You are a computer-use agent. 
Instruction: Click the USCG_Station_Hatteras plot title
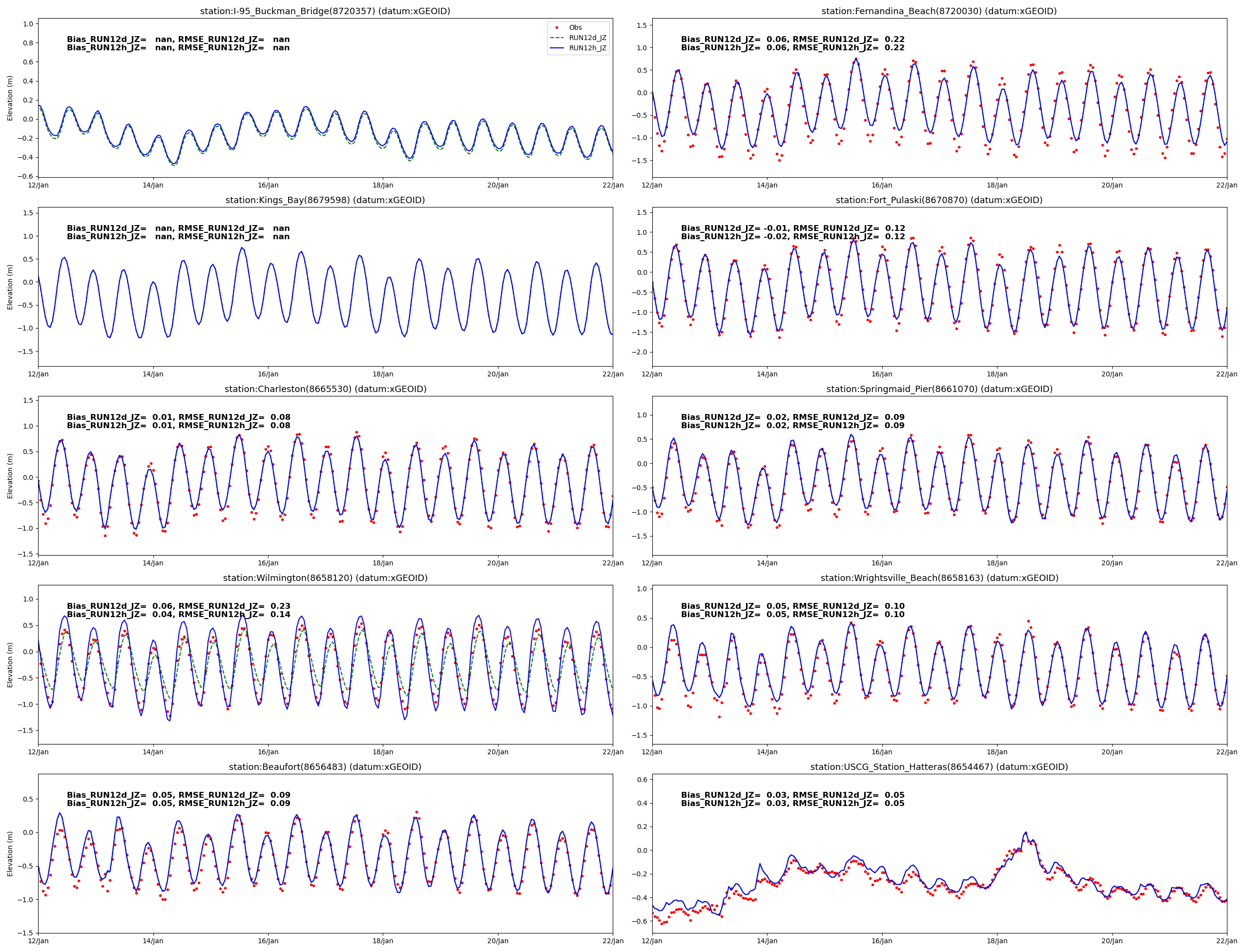939,766
